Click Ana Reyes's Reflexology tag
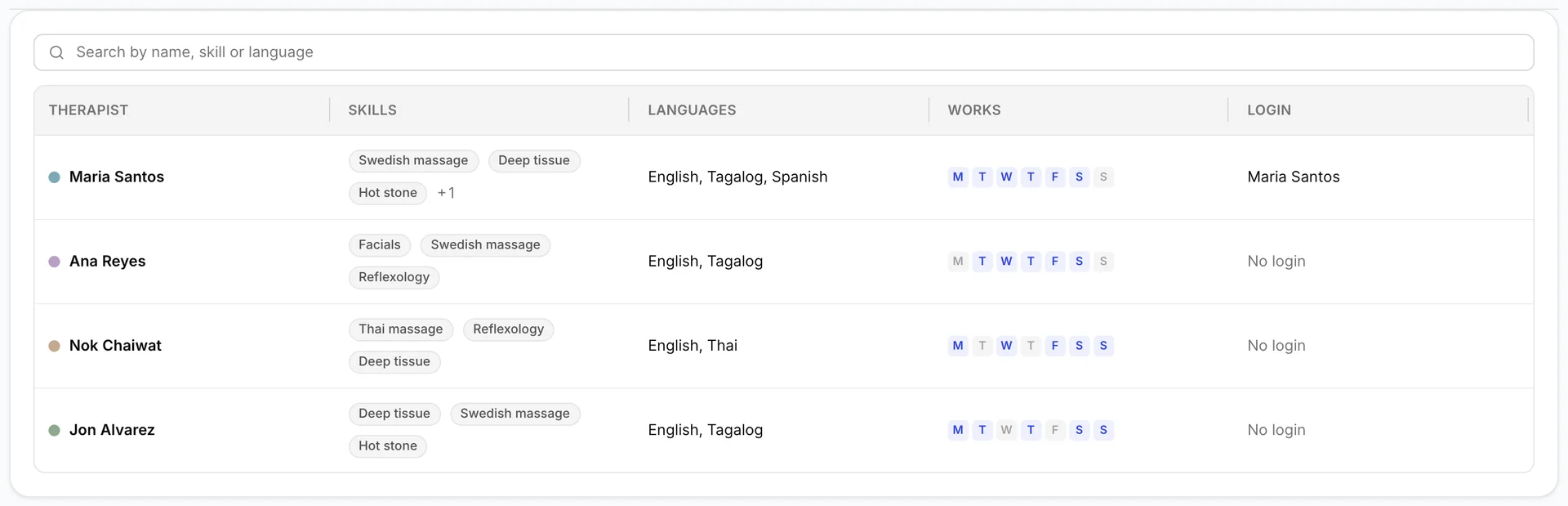Screen dimensions: 1568x506 click(394, 277)
